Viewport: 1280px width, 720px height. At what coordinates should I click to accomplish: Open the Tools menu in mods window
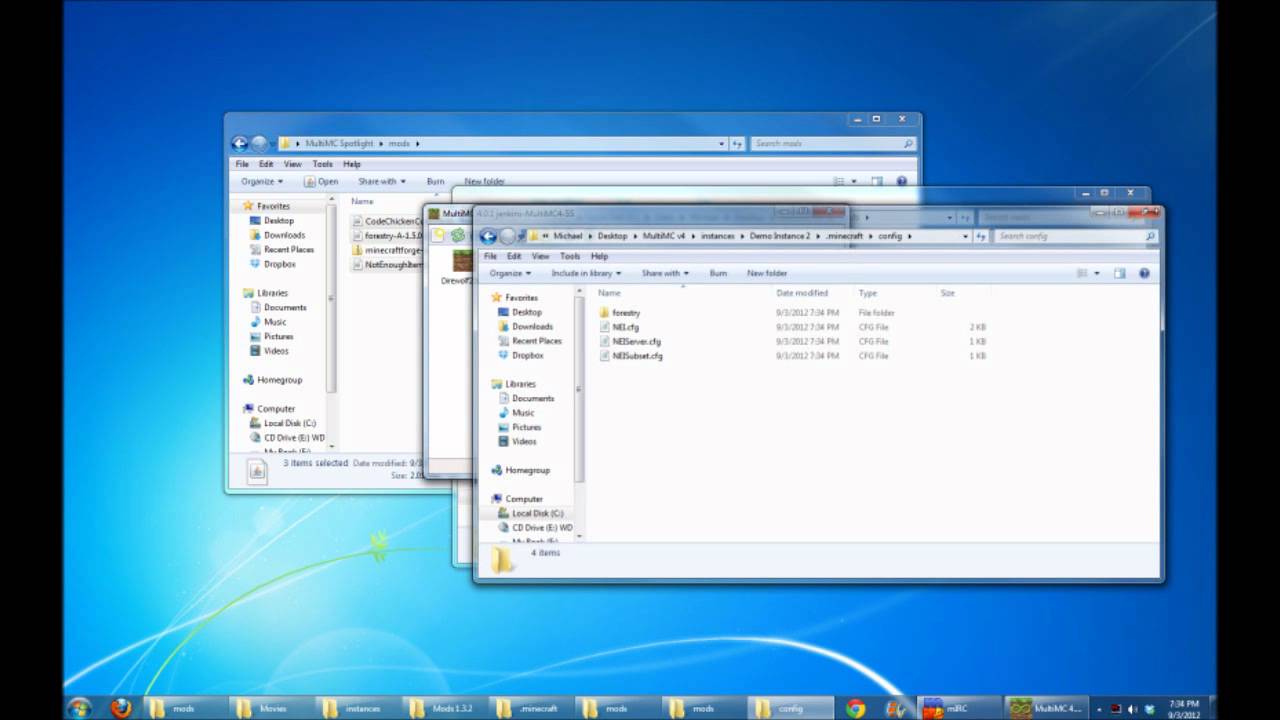coord(322,164)
